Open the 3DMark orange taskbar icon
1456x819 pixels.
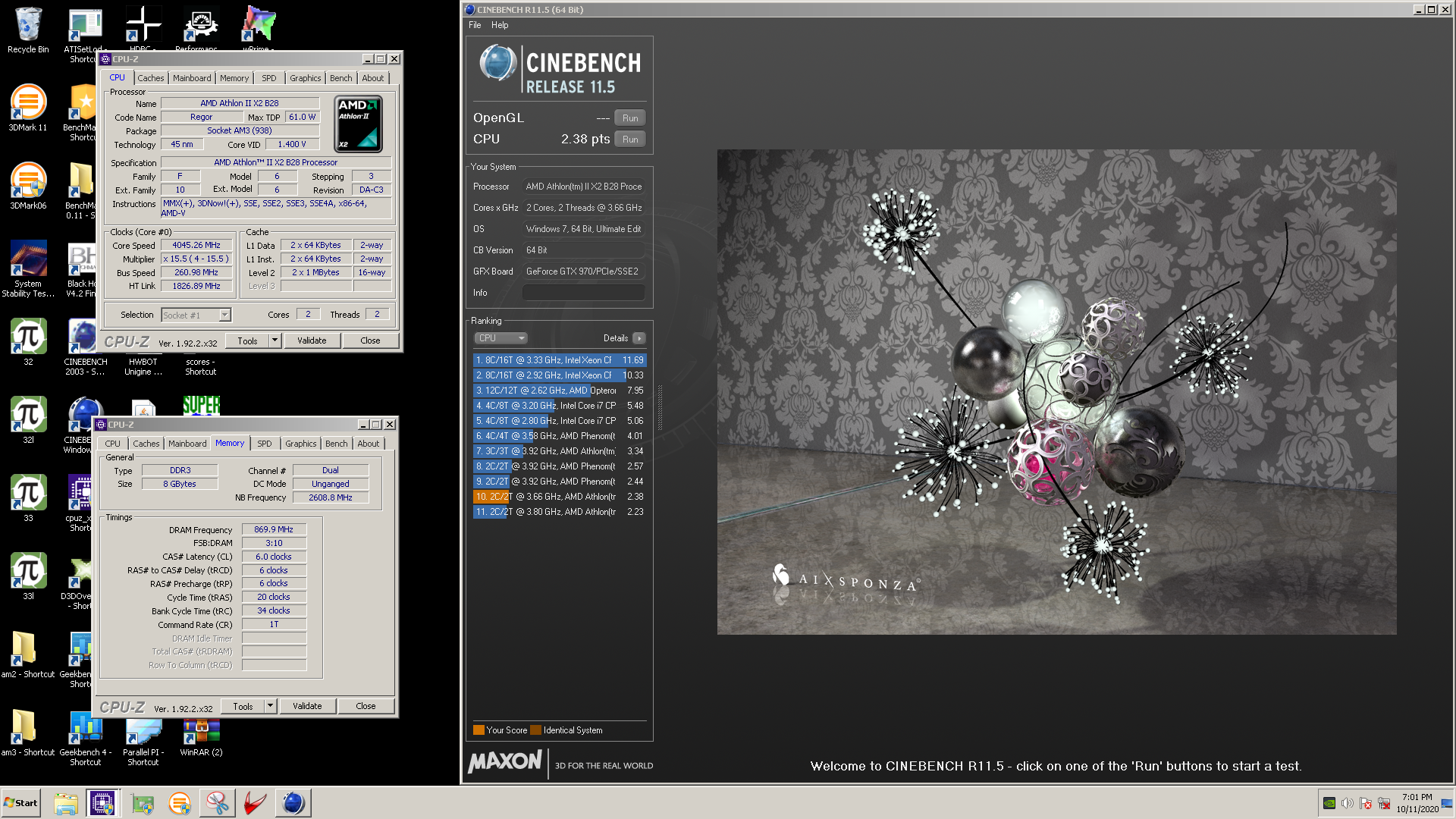[180, 802]
